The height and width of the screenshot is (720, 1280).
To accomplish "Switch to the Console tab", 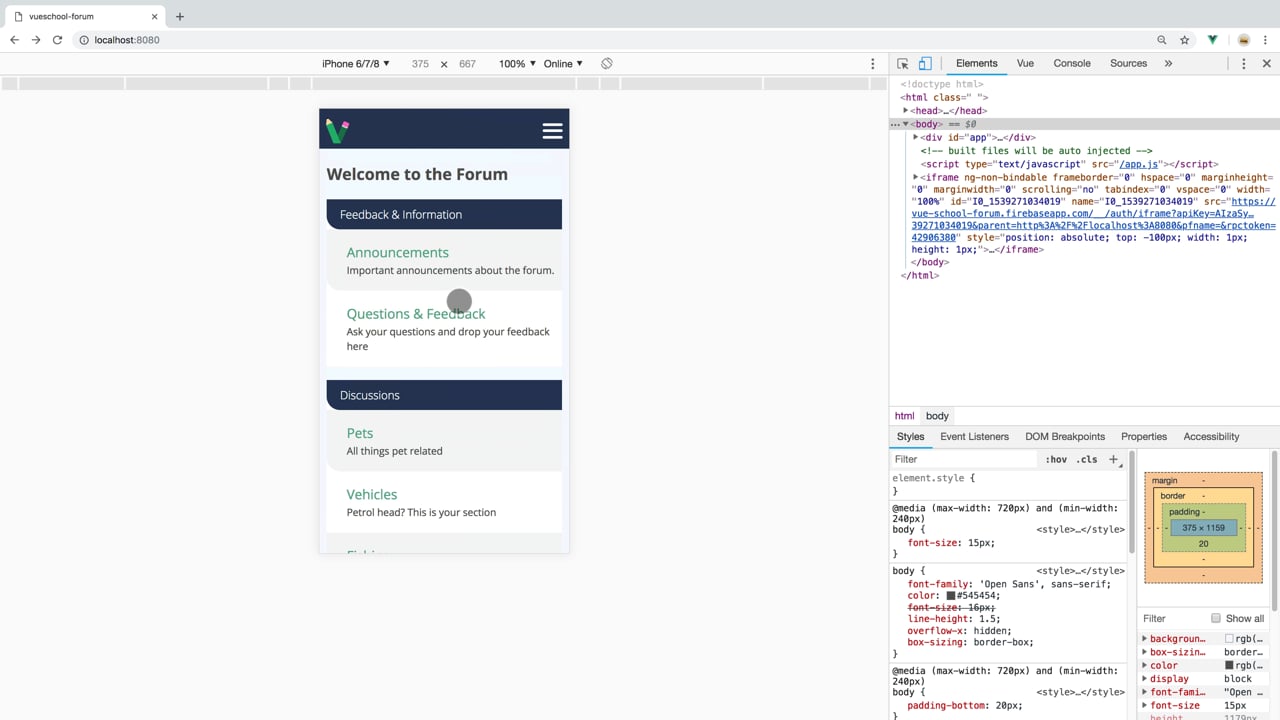I will coord(1072,63).
